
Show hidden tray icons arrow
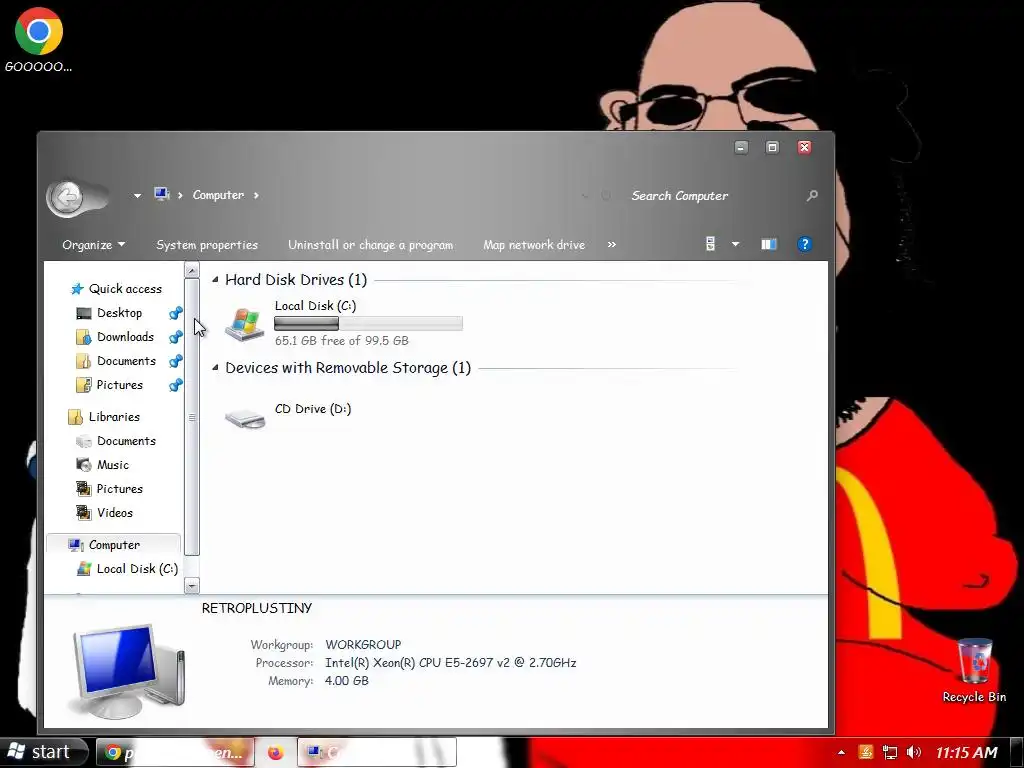pos(841,752)
